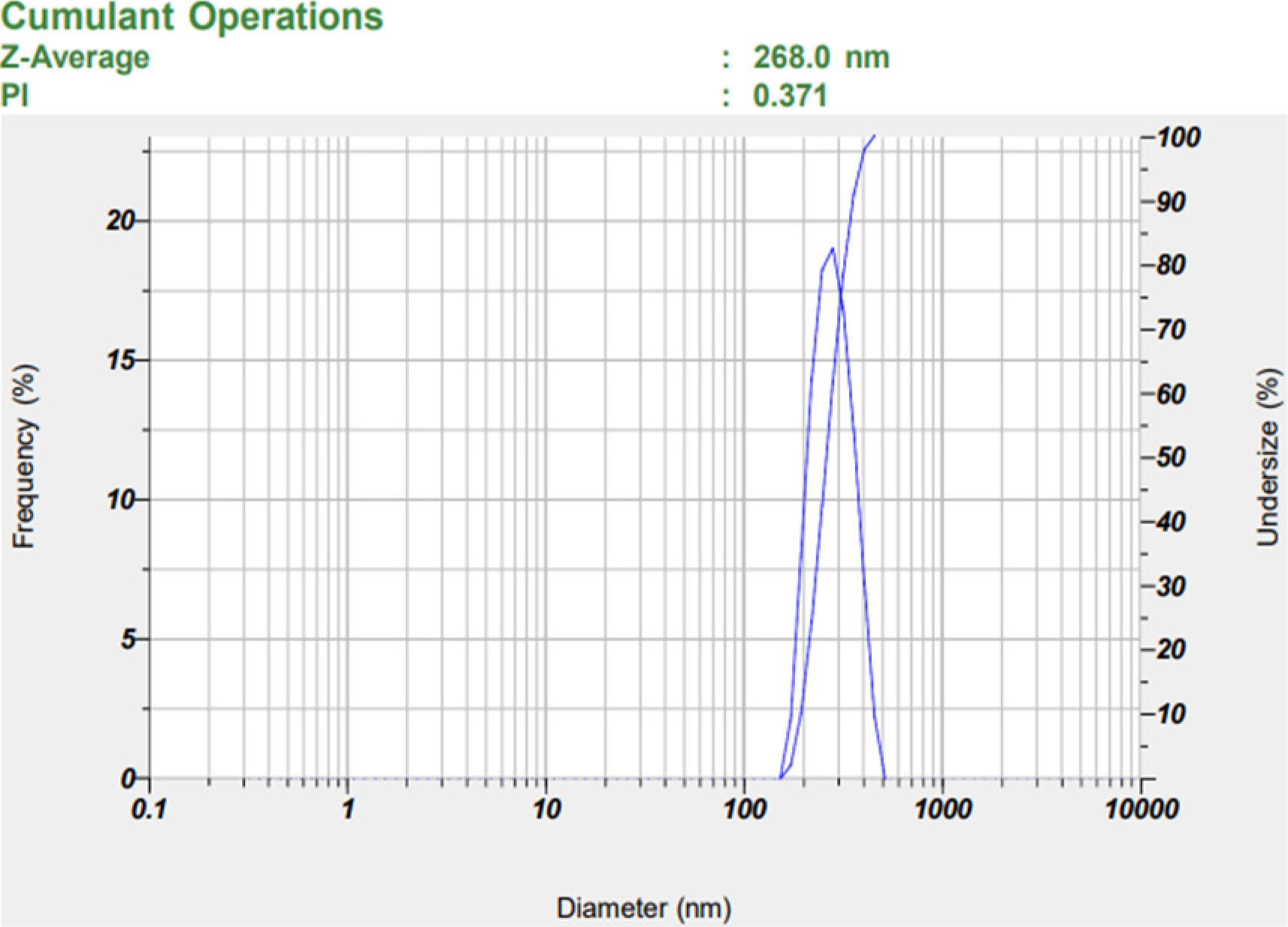Select the Z-Average label
1288x927 pixels.
pos(75,58)
